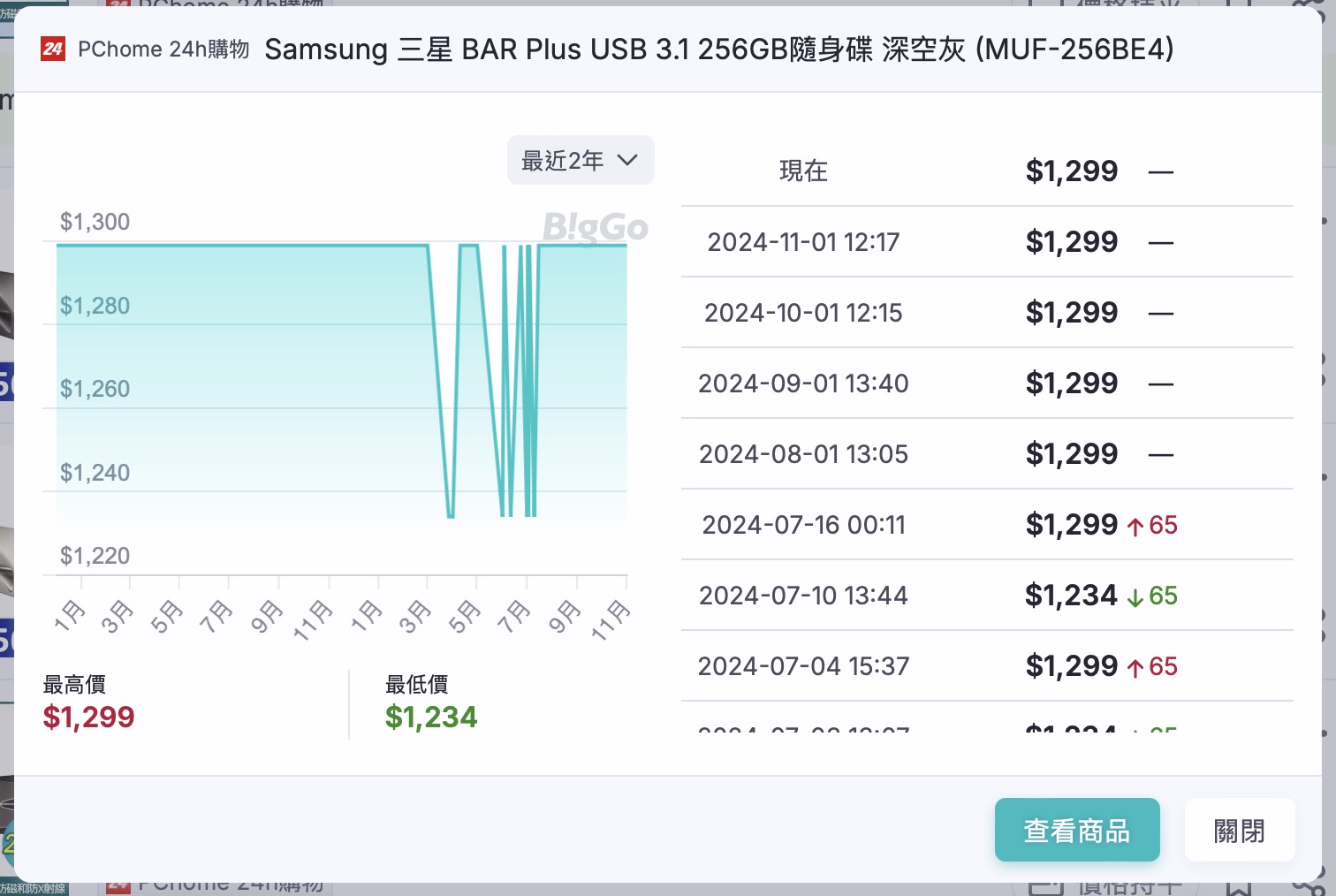Click the dash indicator on 現在 row
The image size is (1336, 896).
(1160, 171)
